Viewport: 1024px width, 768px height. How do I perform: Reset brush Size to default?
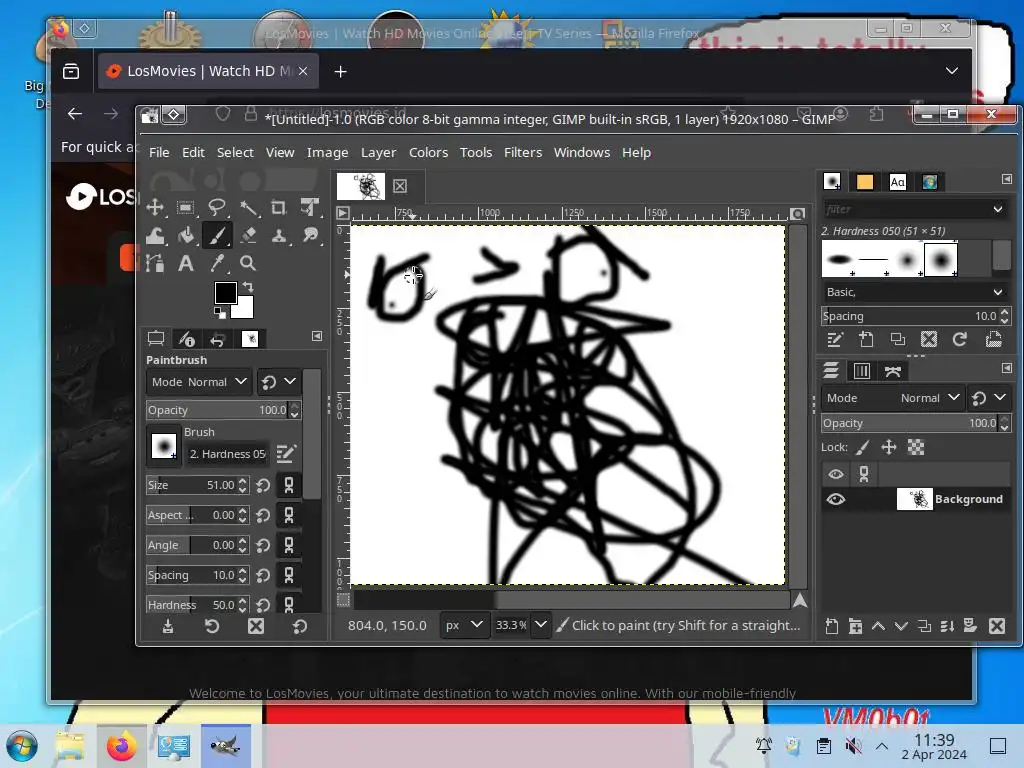point(263,485)
